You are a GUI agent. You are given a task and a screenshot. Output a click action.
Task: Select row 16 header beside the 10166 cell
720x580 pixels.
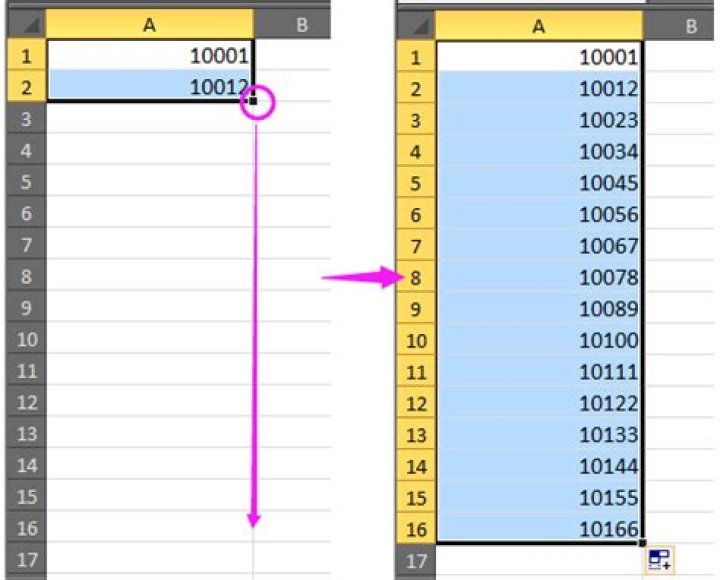(416, 529)
